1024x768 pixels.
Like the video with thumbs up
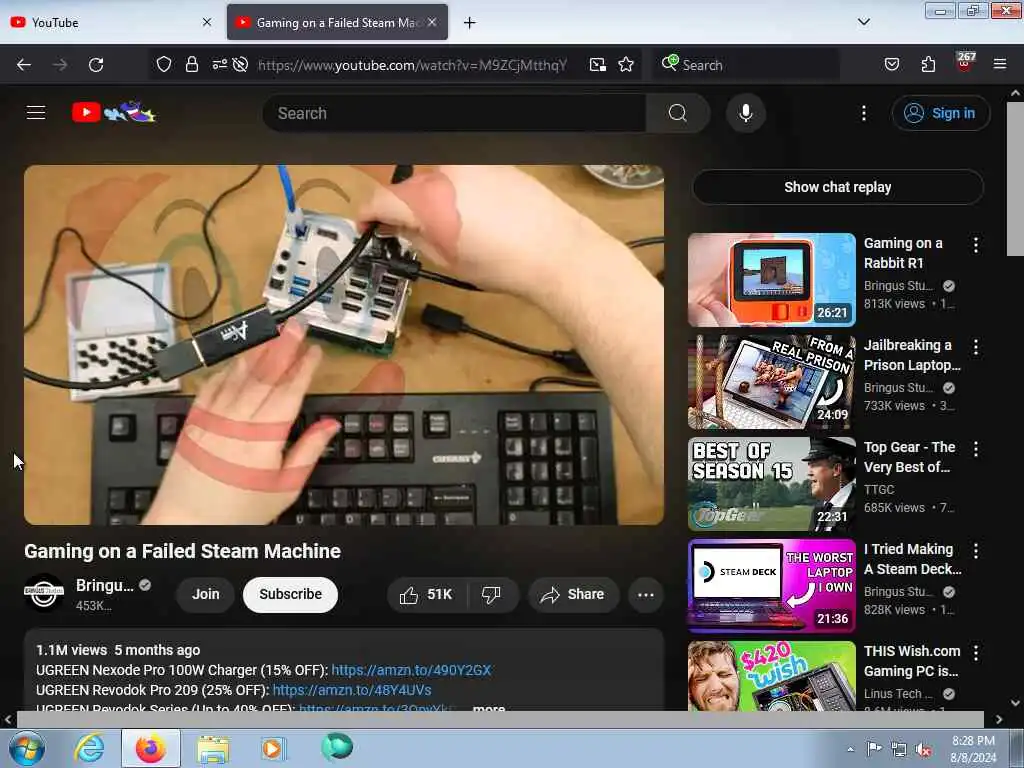point(427,594)
